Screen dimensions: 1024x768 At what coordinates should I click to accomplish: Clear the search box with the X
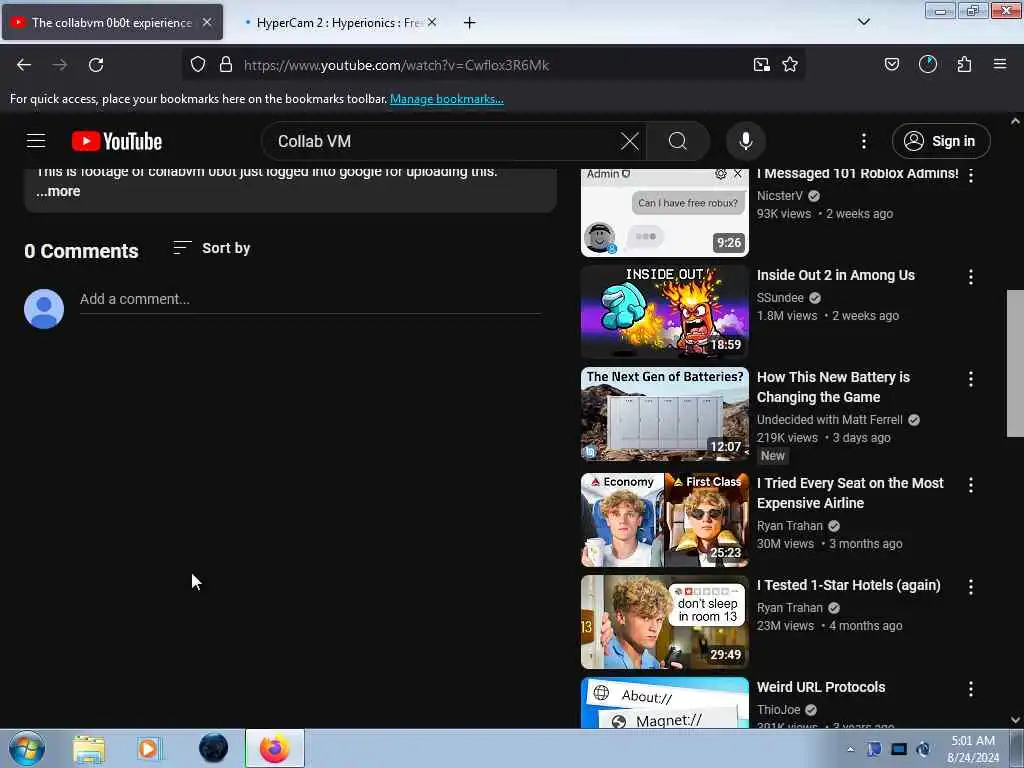coord(630,141)
